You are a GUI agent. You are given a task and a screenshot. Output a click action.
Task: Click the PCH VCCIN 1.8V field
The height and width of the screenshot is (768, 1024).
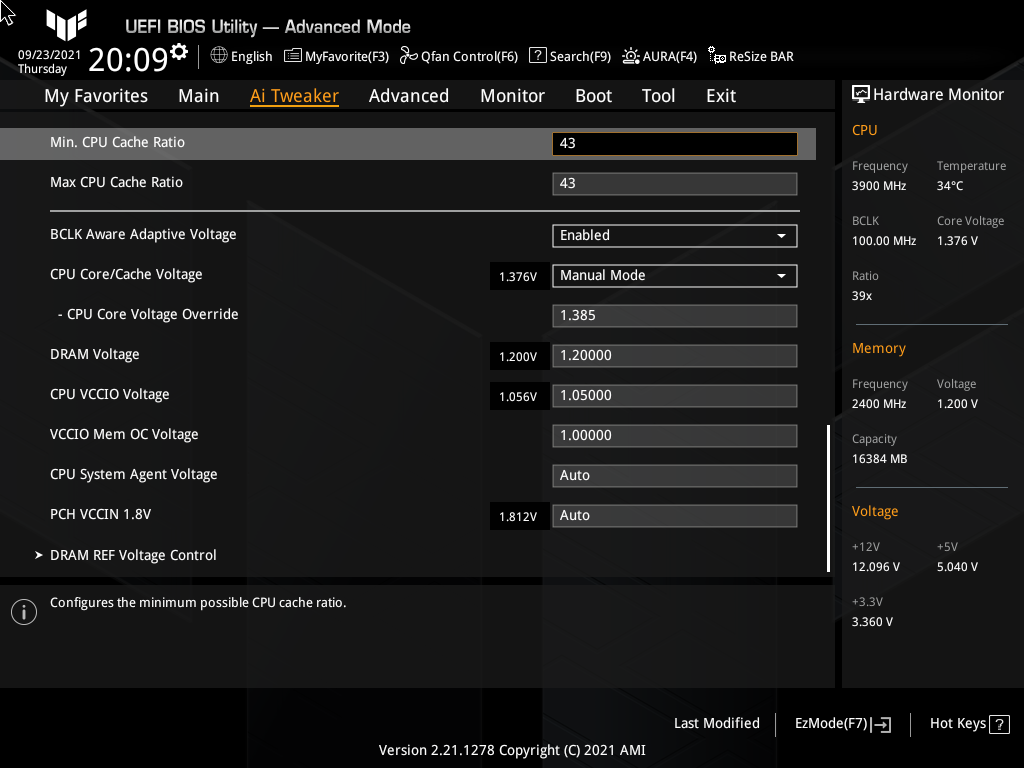pyautogui.click(x=675, y=516)
